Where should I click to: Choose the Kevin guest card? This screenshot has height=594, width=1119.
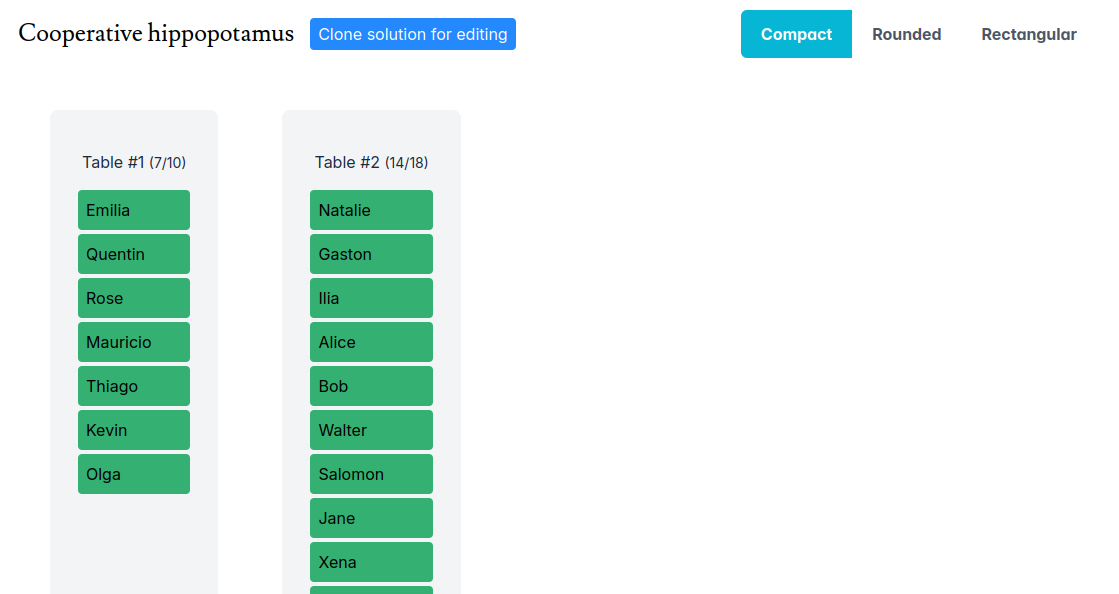tap(134, 430)
